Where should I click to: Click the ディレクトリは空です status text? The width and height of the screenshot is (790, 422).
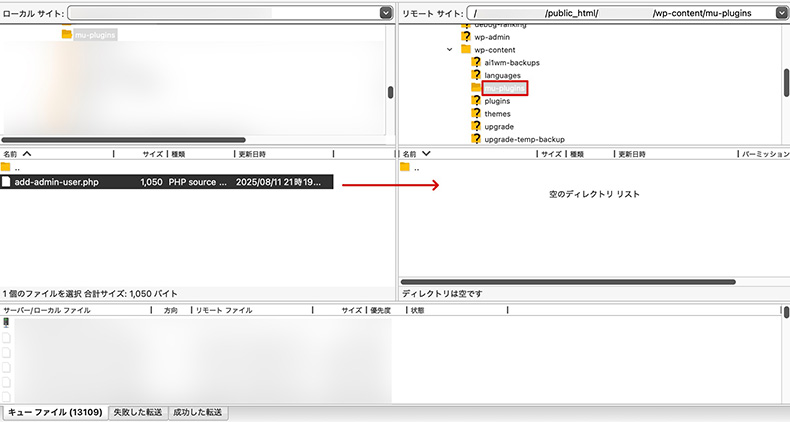(442, 294)
